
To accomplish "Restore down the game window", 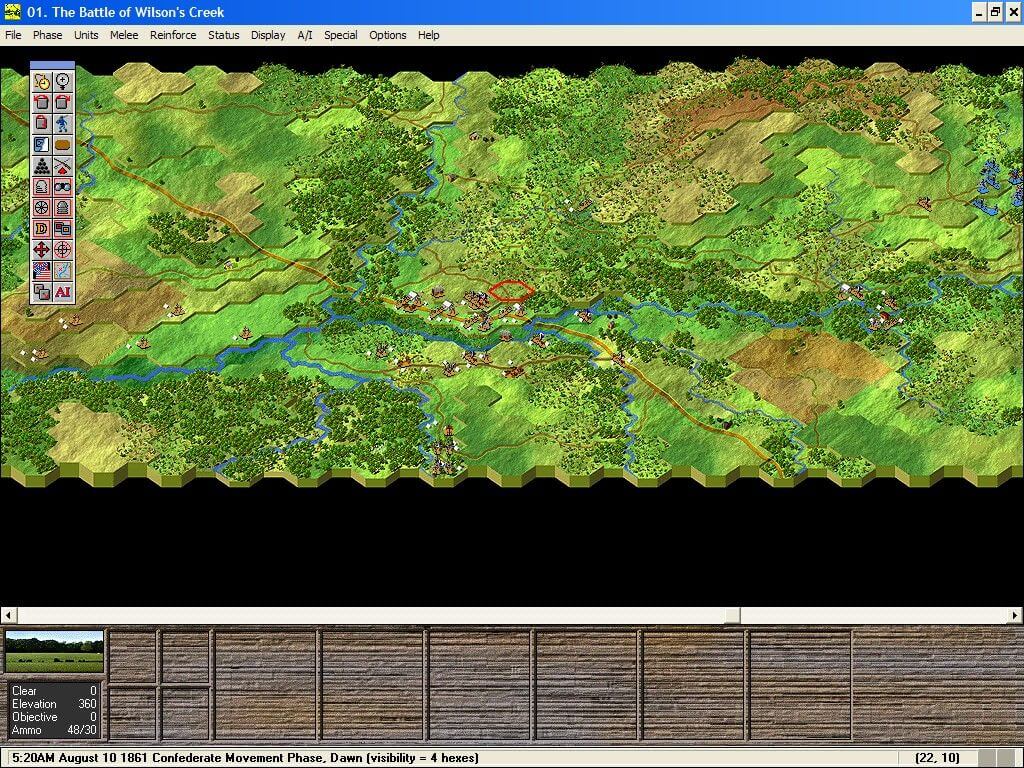I will [995, 12].
